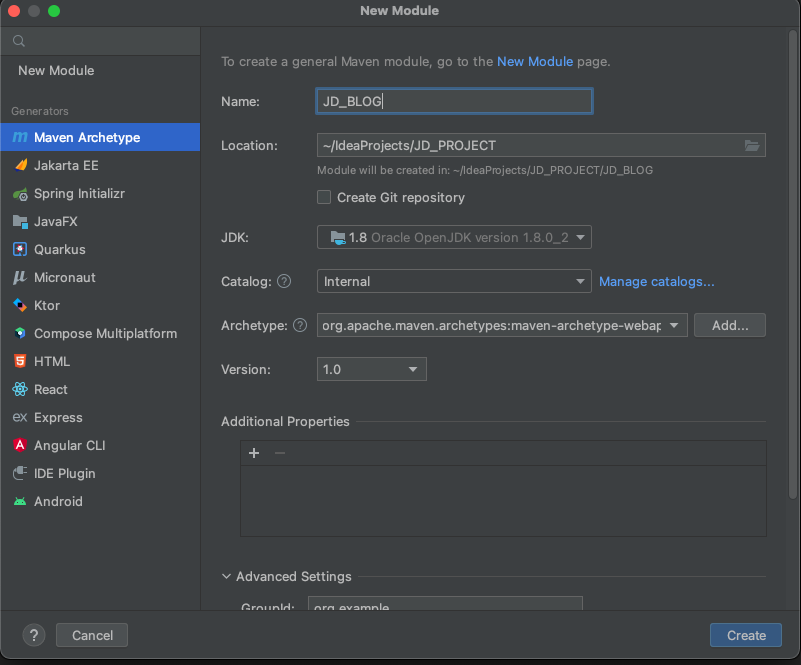Collapse the Advanced Settings section
The width and height of the screenshot is (801, 665).
tap(226, 576)
